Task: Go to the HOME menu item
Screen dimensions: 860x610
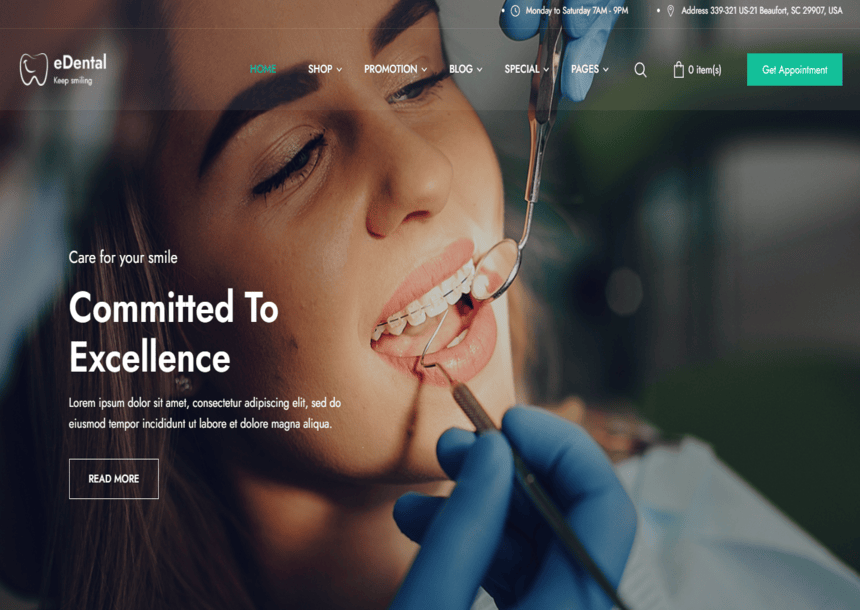Action: [x=263, y=69]
